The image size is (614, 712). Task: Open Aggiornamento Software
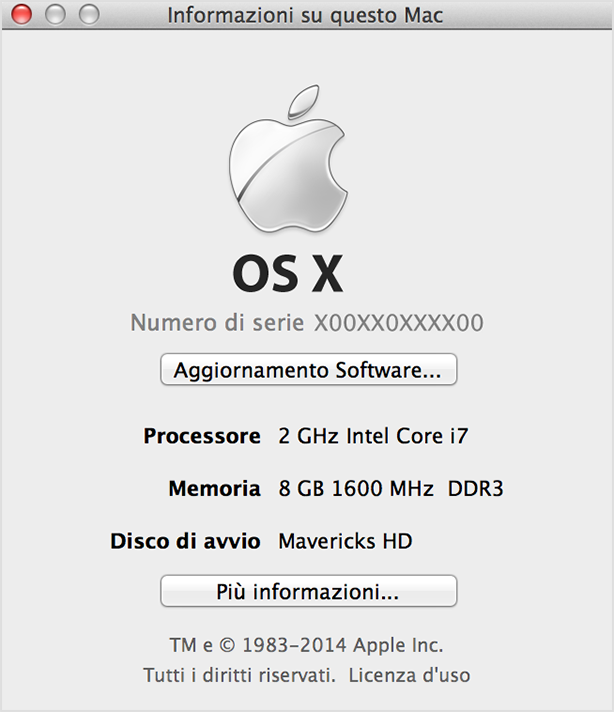click(308, 370)
